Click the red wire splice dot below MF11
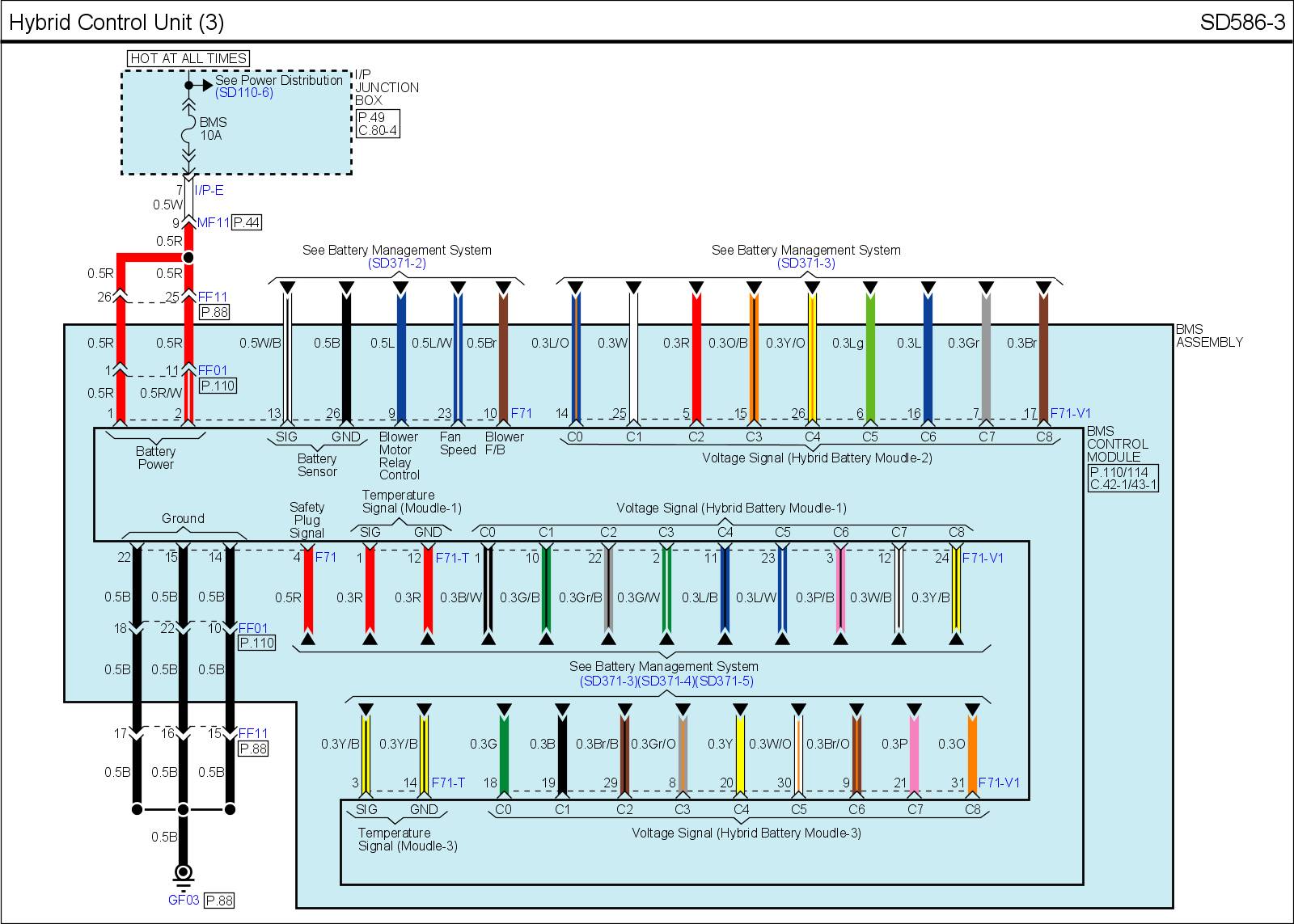The image size is (1294, 924). click(x=188, y=257)
